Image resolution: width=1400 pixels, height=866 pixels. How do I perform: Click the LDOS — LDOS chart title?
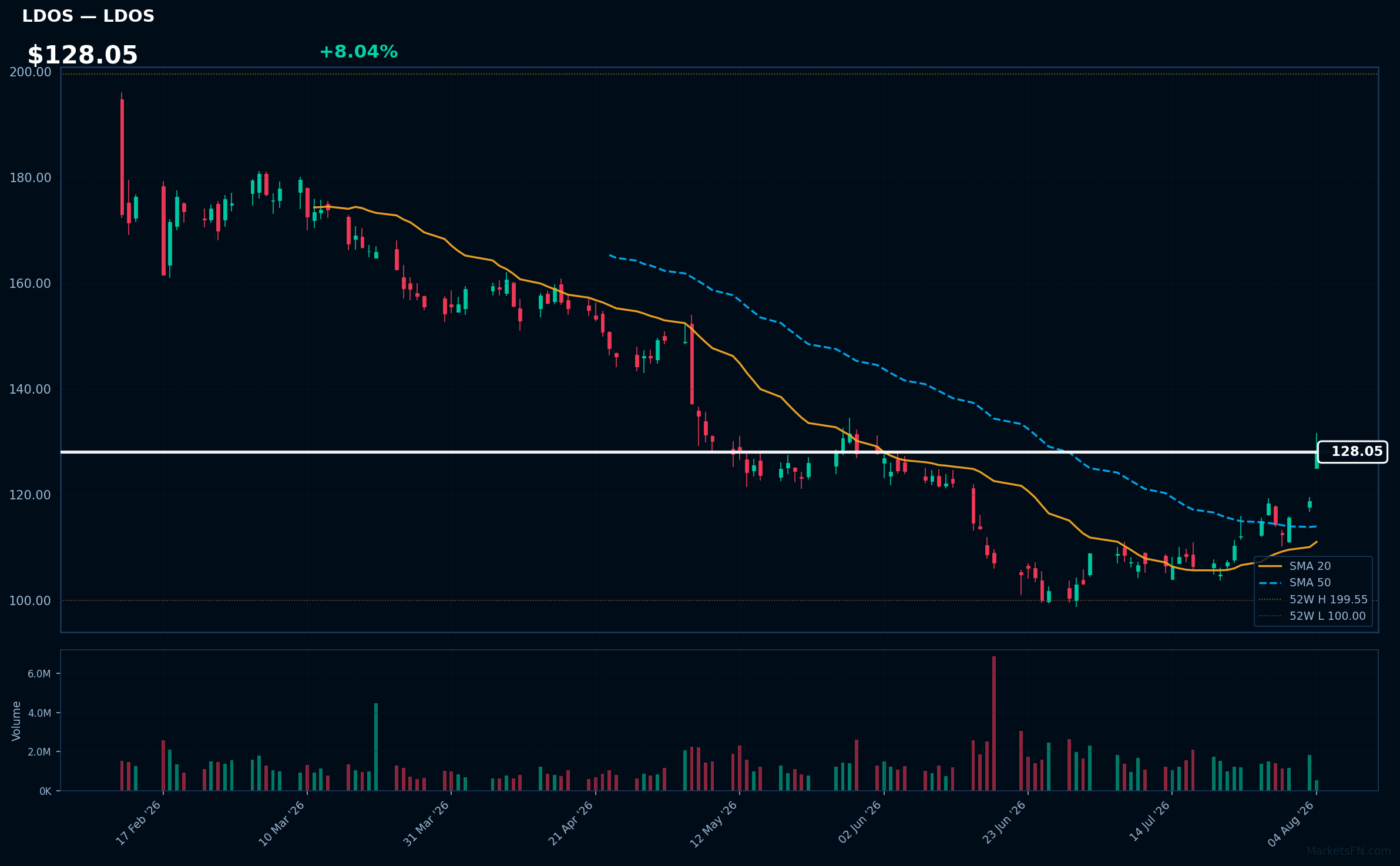[88, 16]
